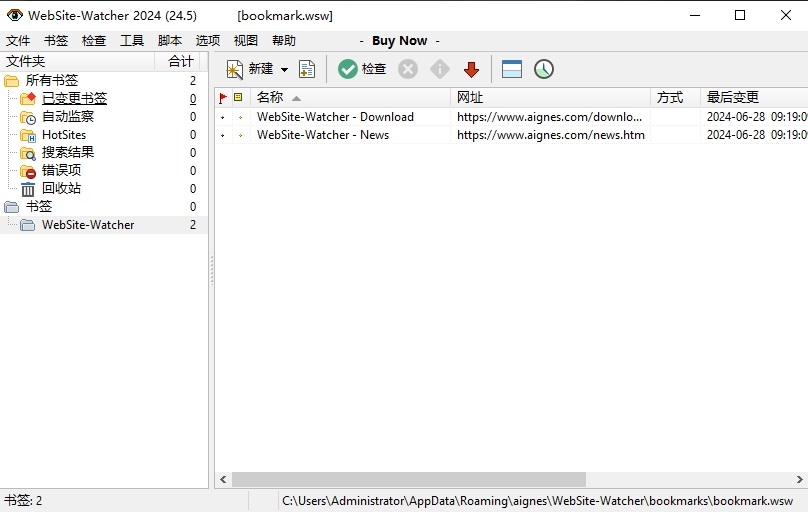The width and height of the screenshot is (808, 512).
Task: Click the new document icon beside 新建
Action: click(x=307, y=69)
